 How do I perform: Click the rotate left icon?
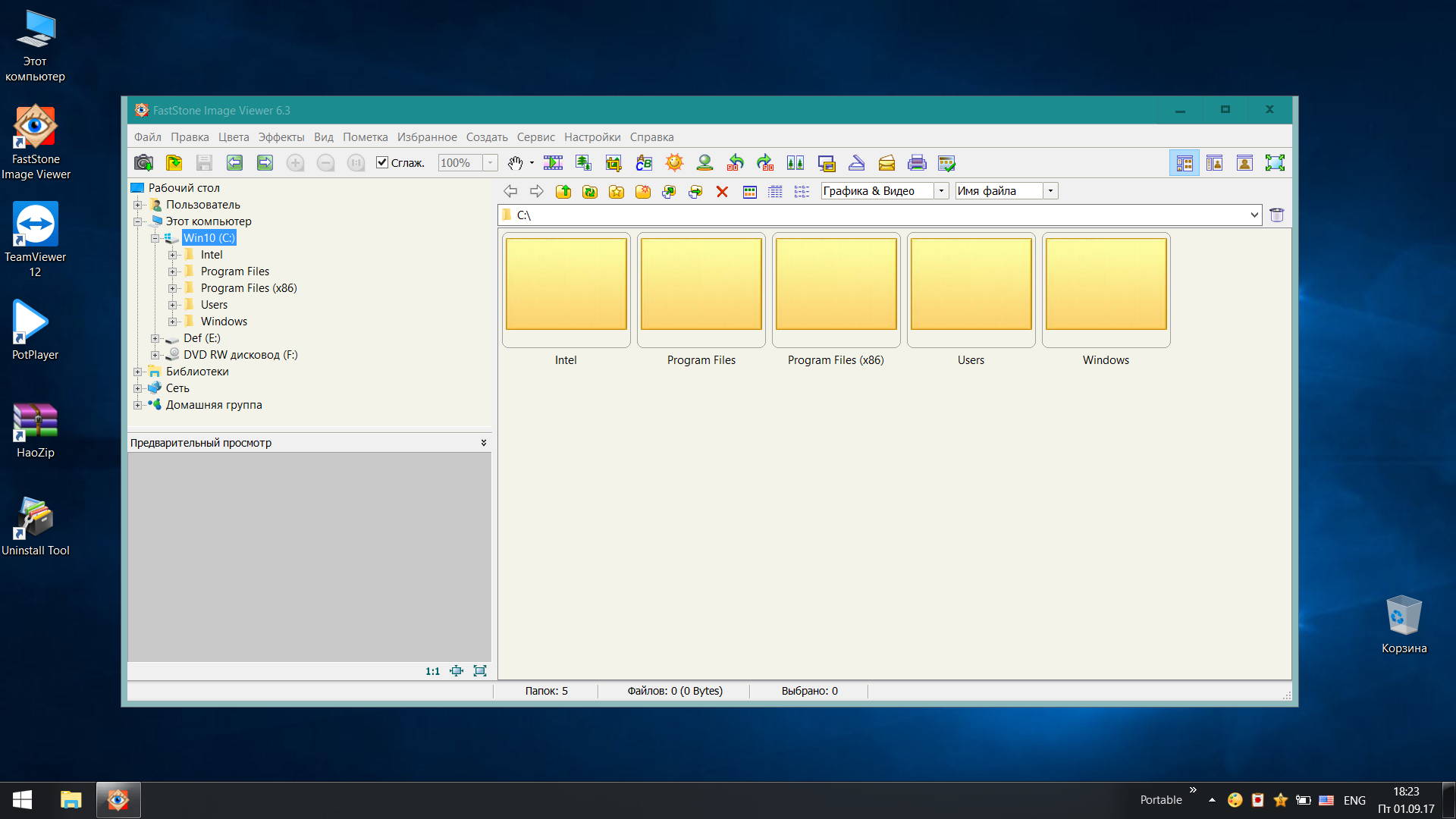735,162
